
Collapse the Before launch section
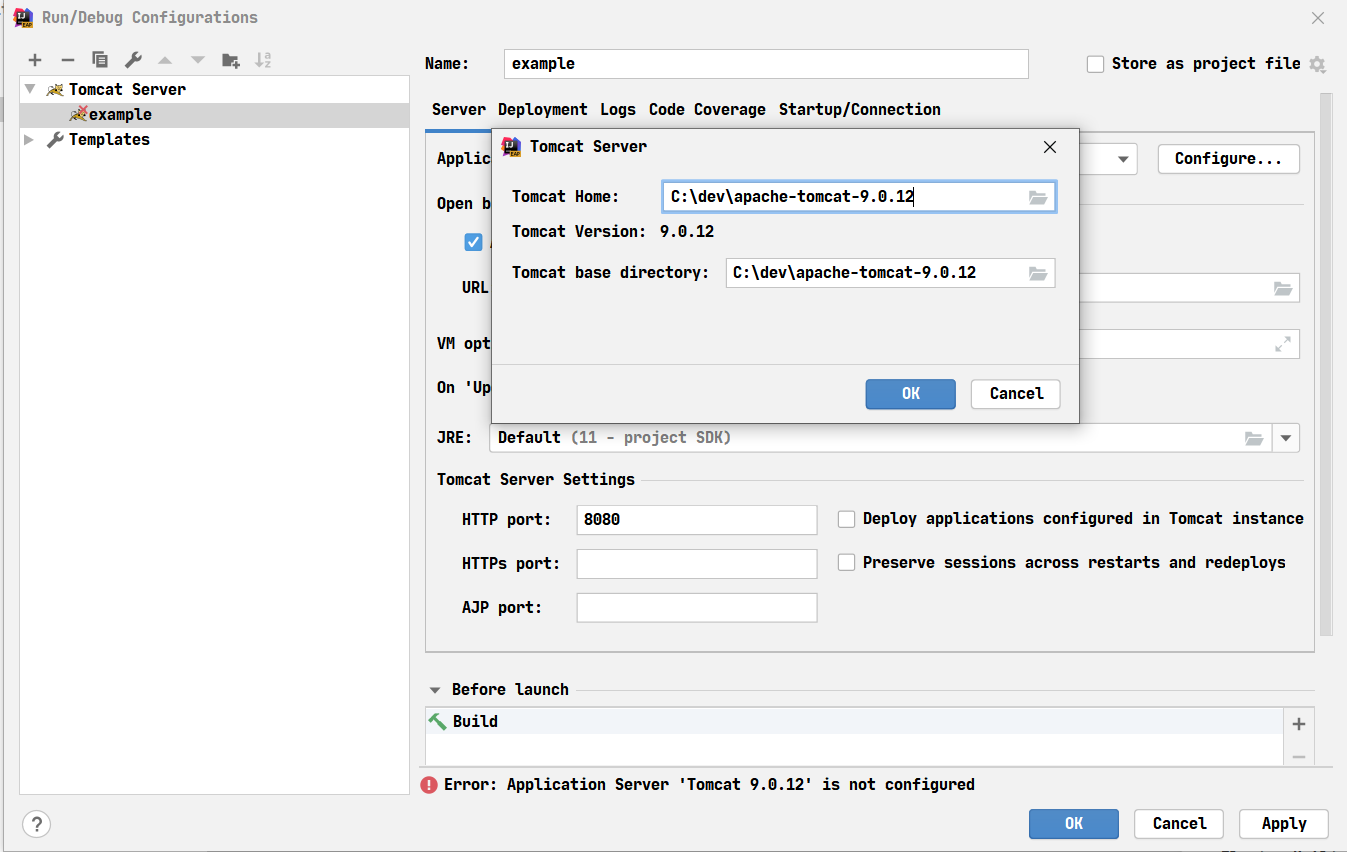[x=435, y=690]
